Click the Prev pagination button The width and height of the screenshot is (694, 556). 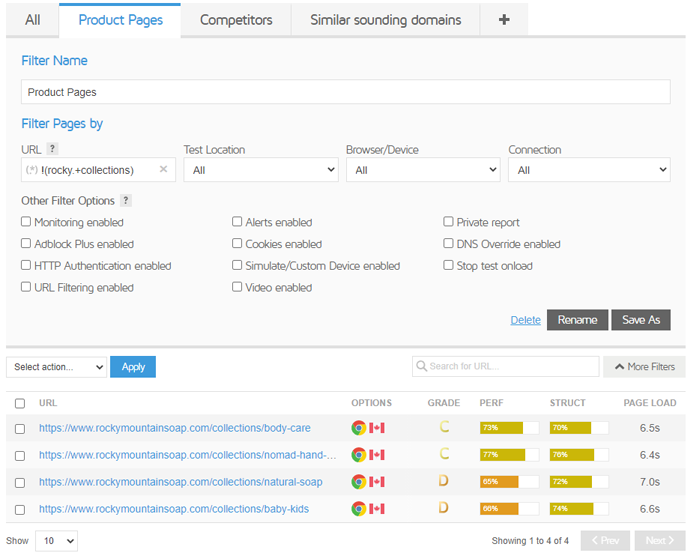(605, 541)
